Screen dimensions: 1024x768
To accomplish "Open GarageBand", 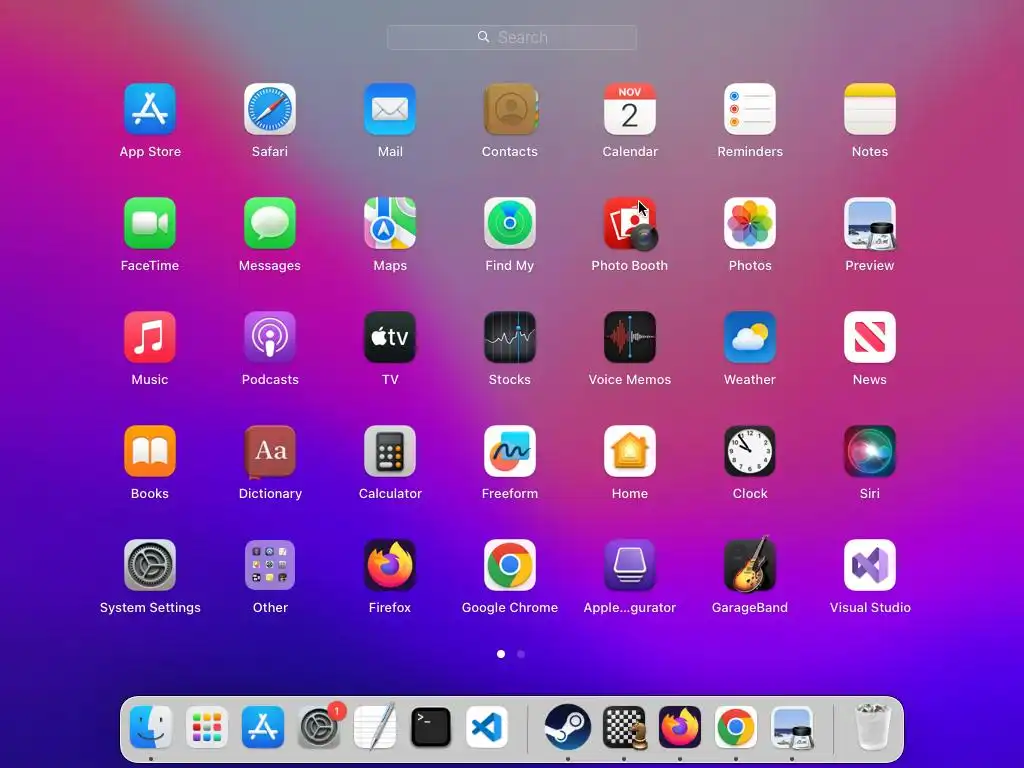I will [750, 565].
